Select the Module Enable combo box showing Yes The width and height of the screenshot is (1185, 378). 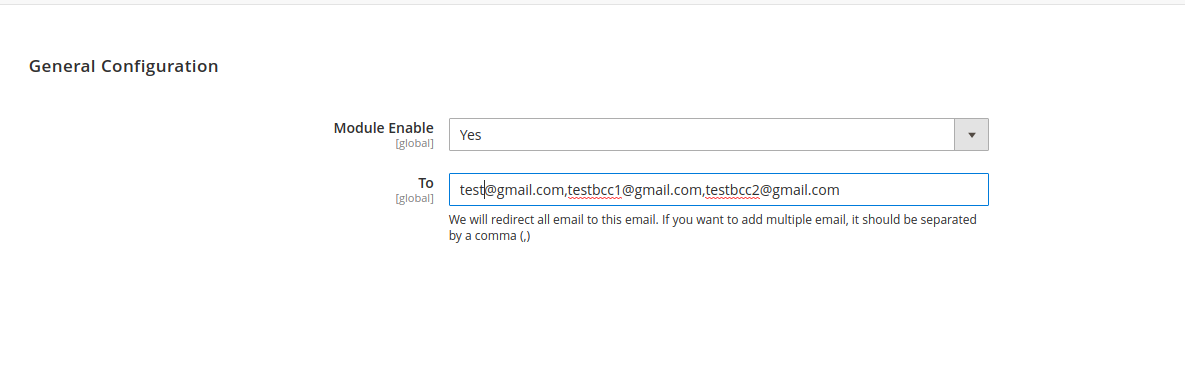719,135
